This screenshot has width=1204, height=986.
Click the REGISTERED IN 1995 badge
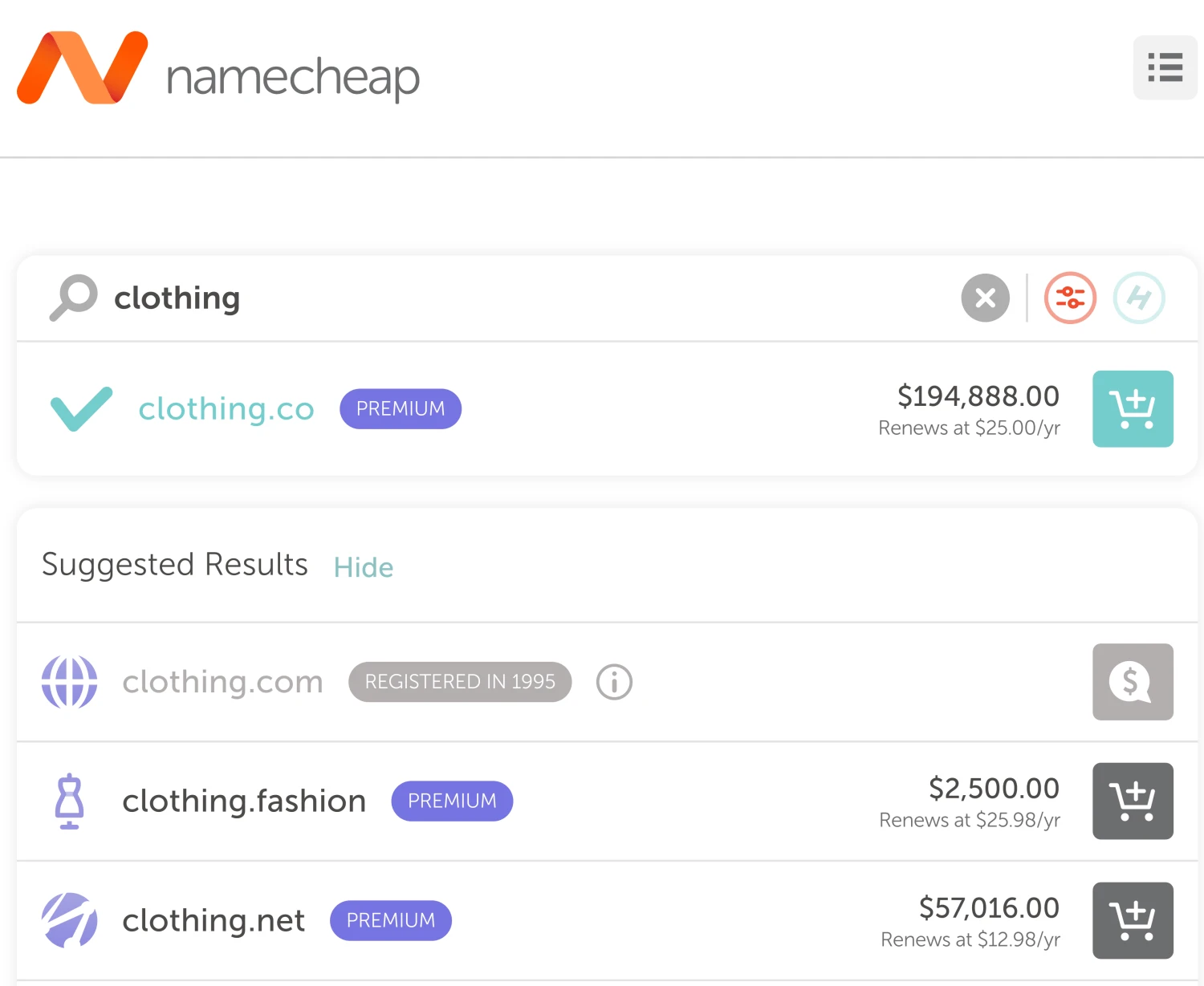point(460,682)
